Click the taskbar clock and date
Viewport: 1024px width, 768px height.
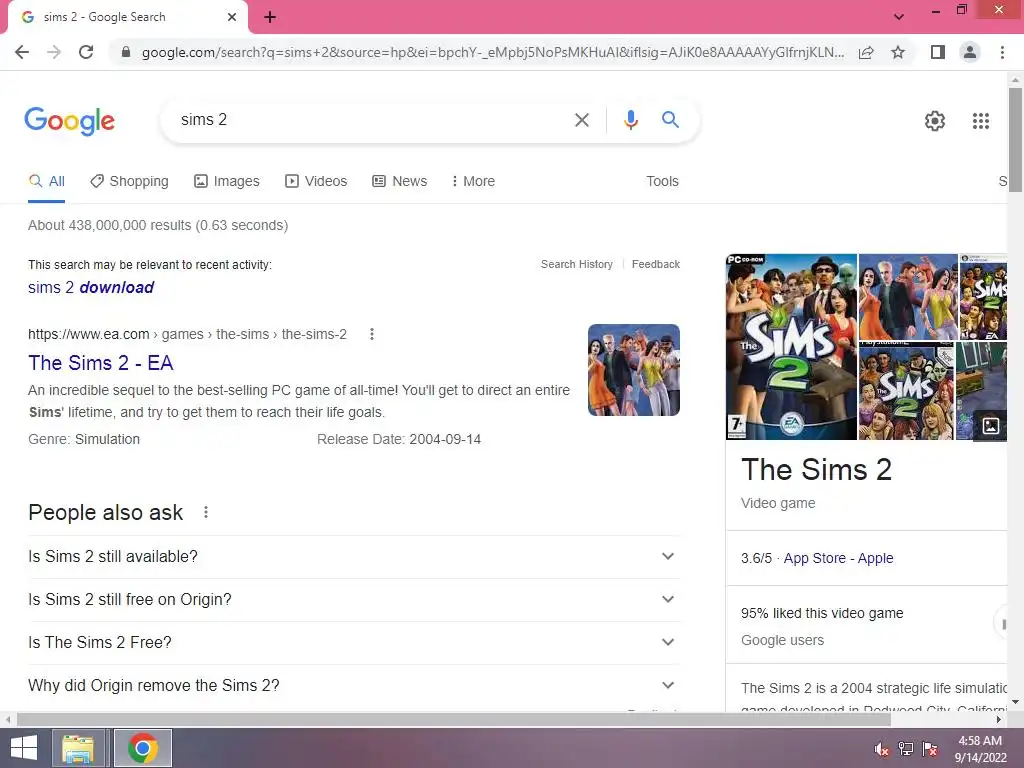click(x=980, y=749)
